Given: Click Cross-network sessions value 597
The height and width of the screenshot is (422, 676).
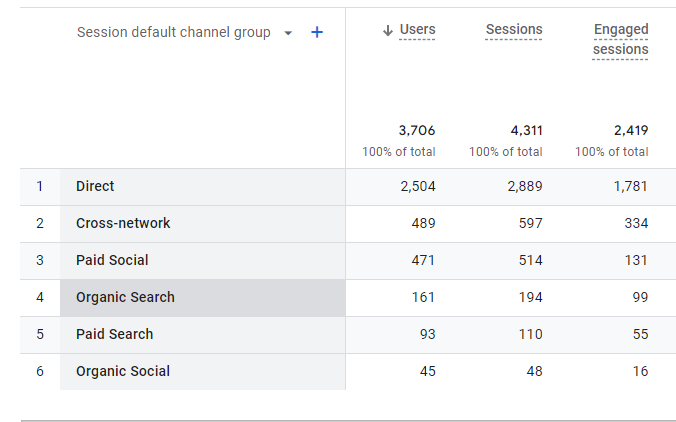Looking at the screenshot, I should click(531, 223).
